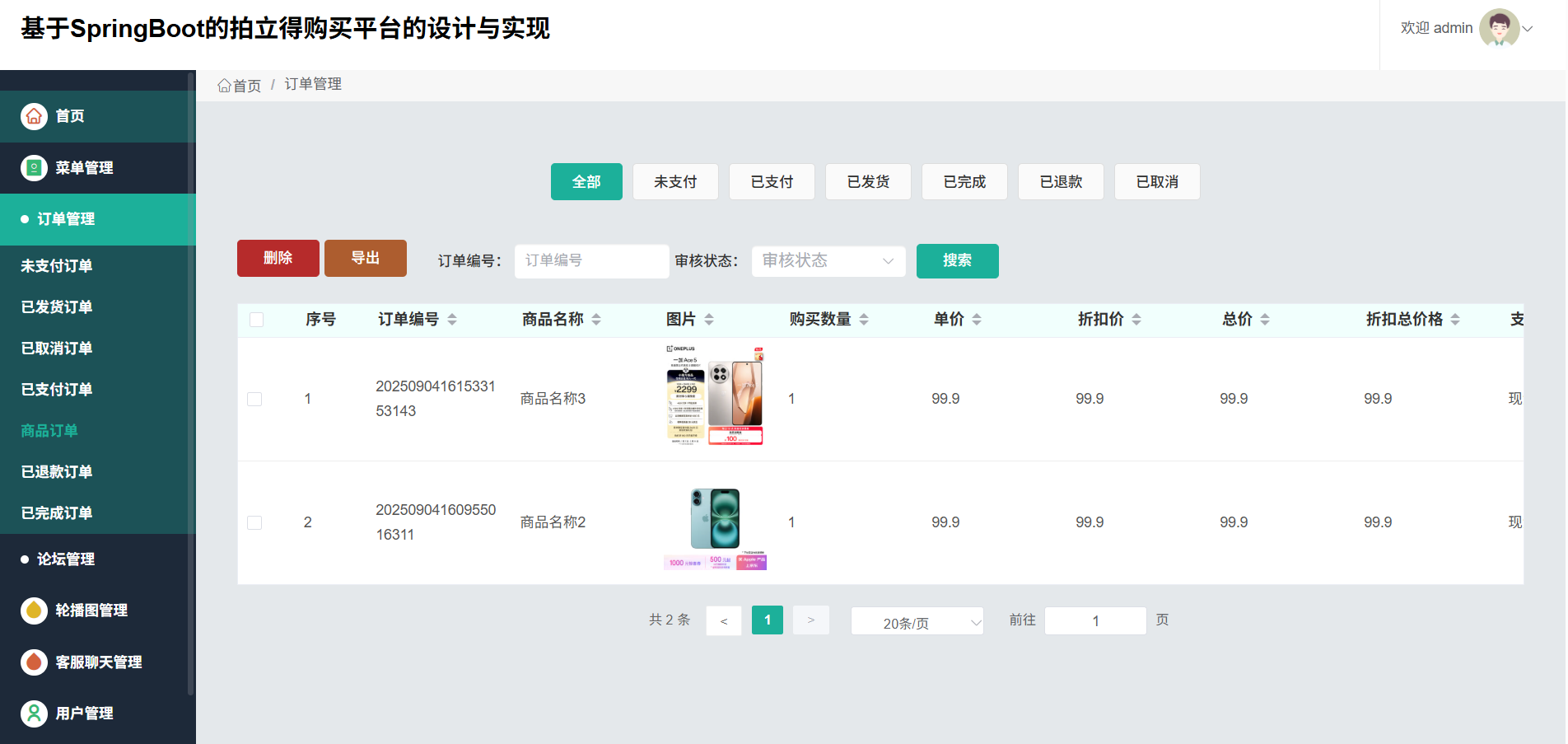Image resolution: width=1568 pixels, height=744 pixels.
Task: Sort by 折扣总价格 column arrows
Action: coord(1455,320)
